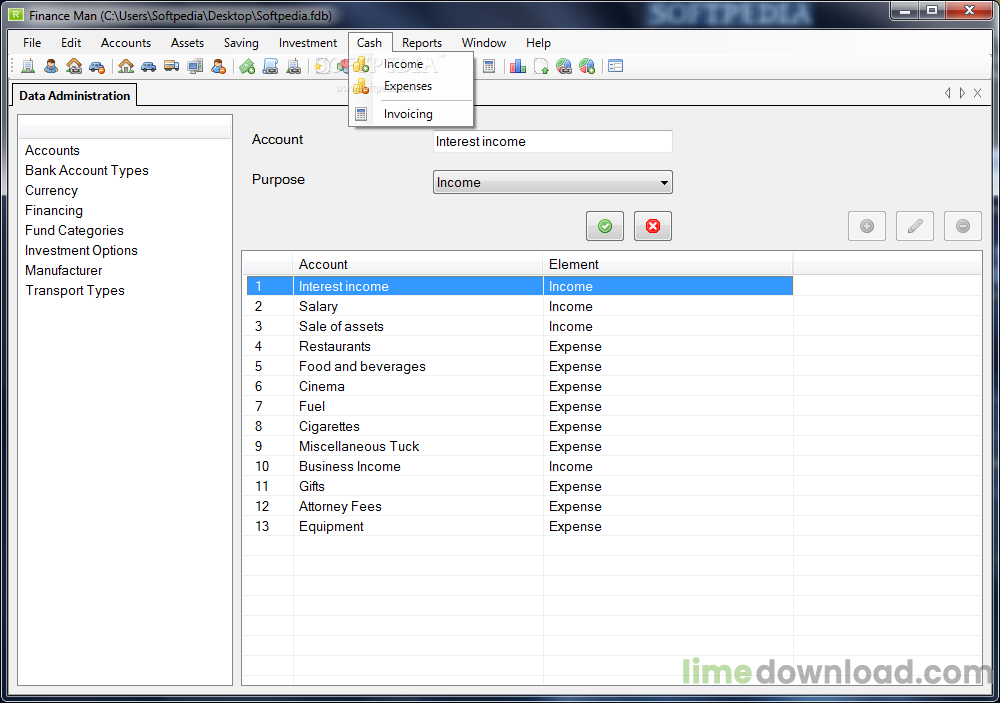
Task: Select the Restaurants row
Action: pos(520,346)
